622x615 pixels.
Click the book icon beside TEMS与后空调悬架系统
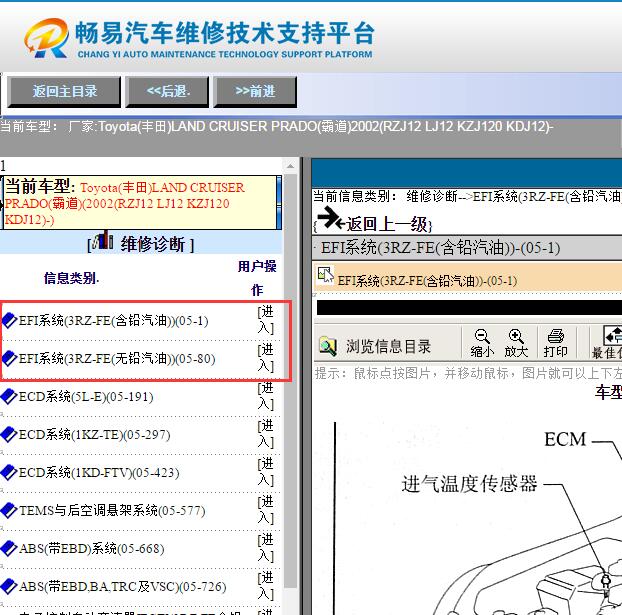coord(9,510)
